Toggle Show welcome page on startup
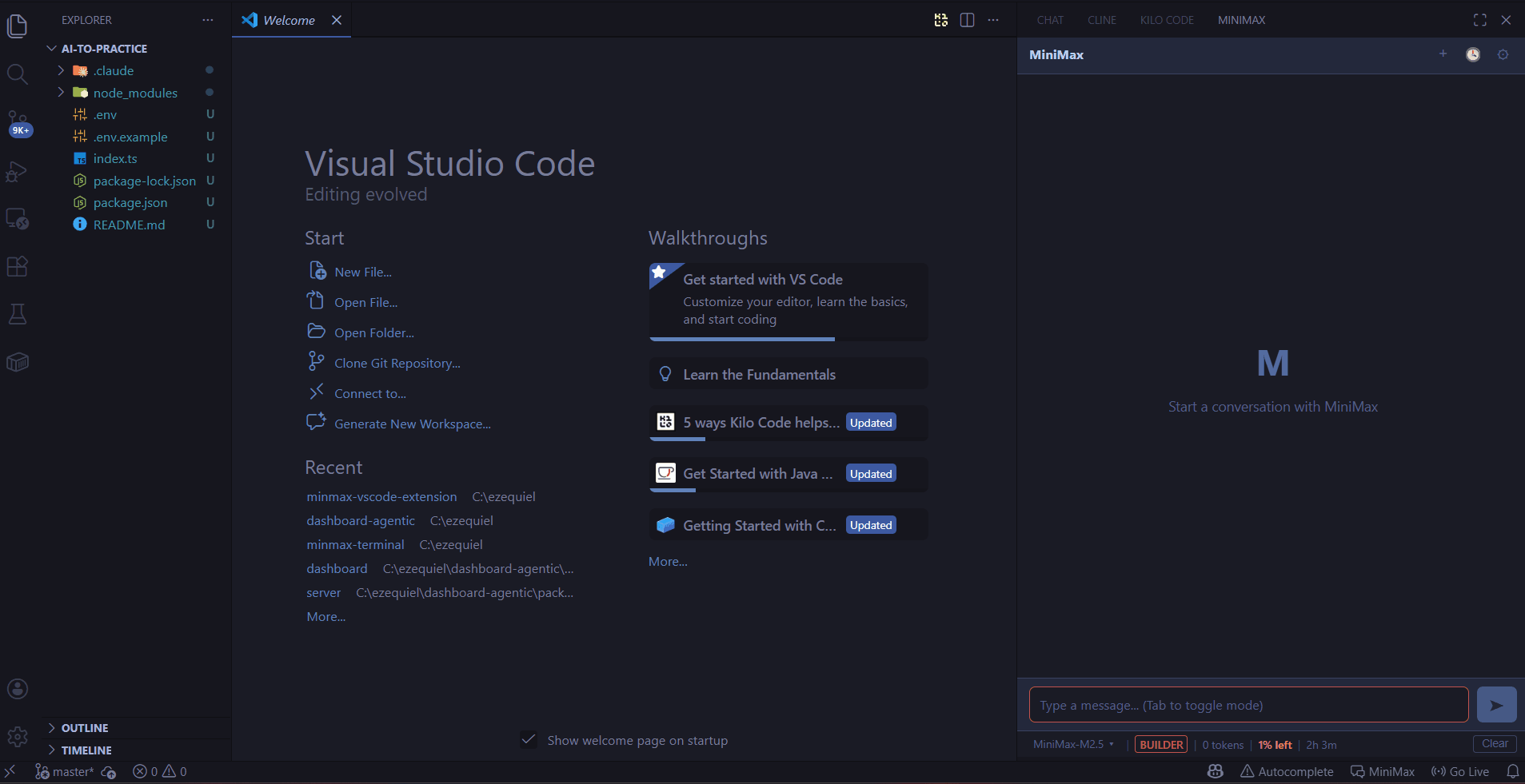Screen dimensions: 1525x784 (529, 740)
